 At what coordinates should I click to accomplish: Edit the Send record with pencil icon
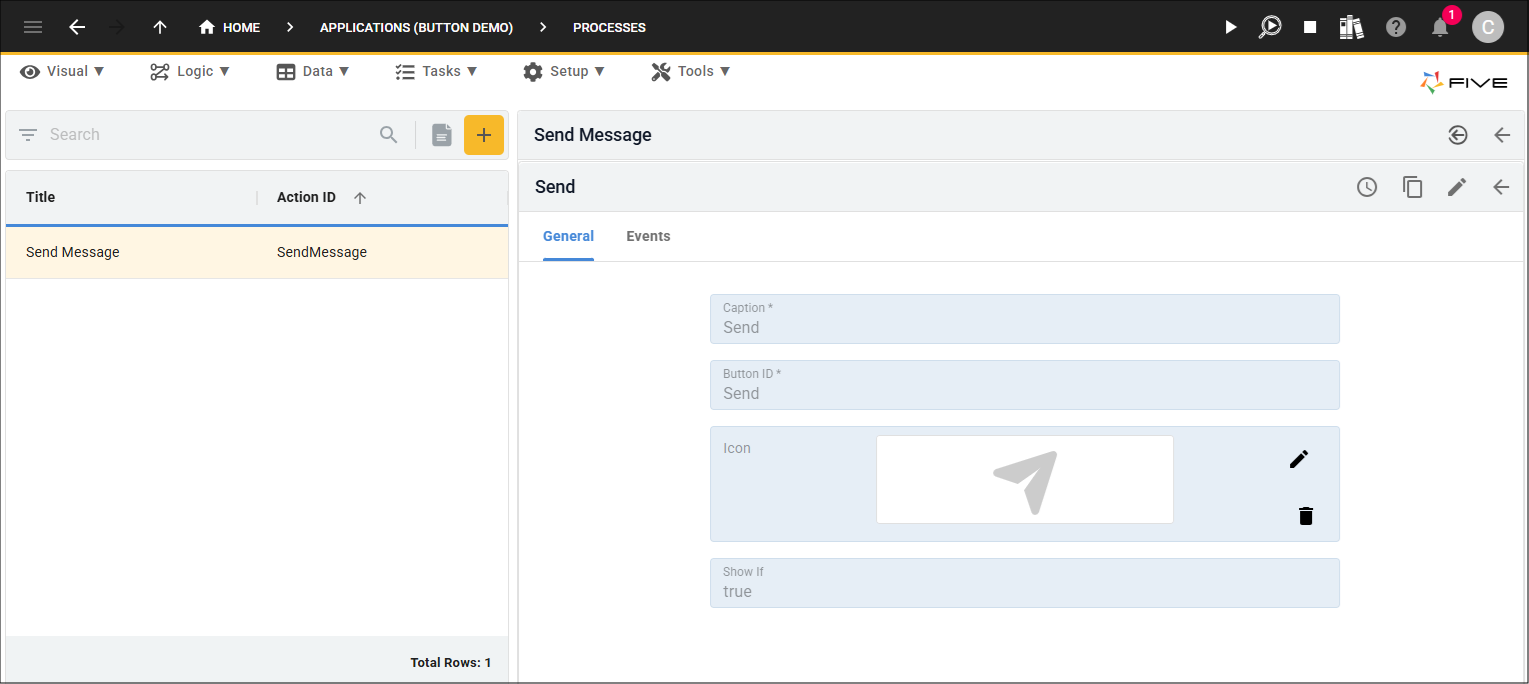pos(1457,186)
